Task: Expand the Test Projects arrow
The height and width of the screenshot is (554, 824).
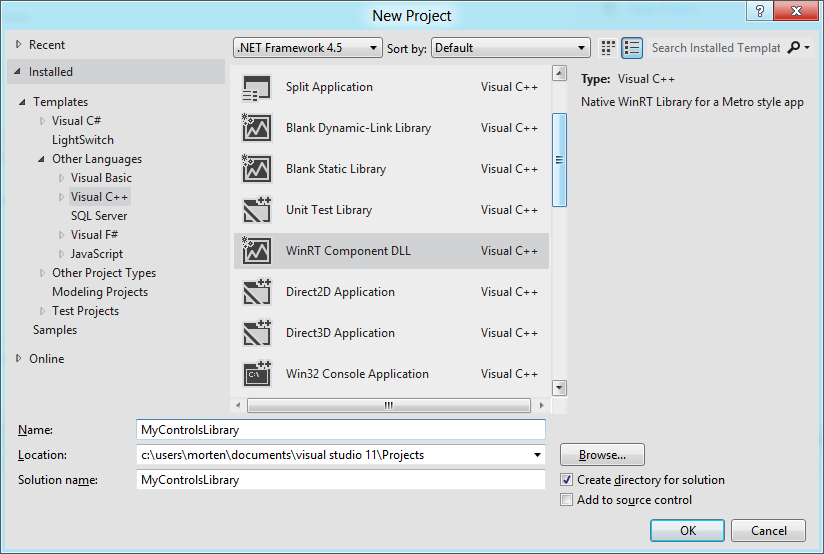Action: [x=42, y=311]
